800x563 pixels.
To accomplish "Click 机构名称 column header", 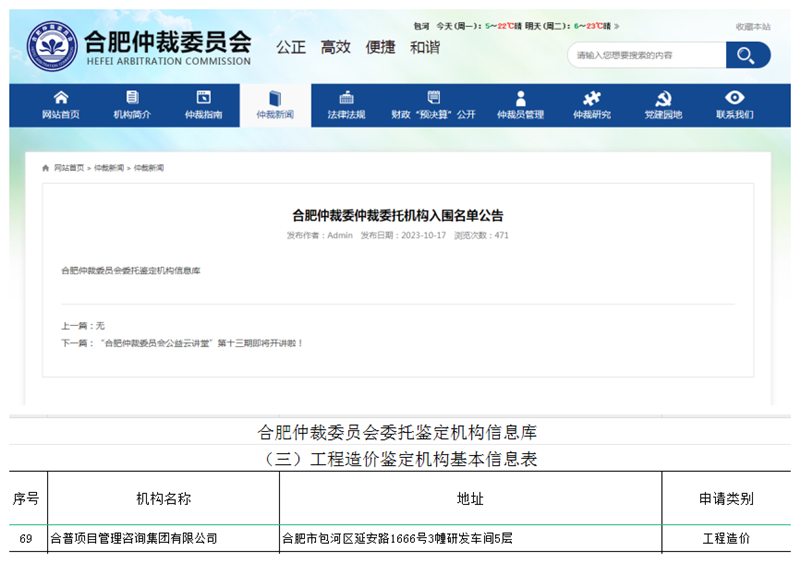I will pos(163,499).
